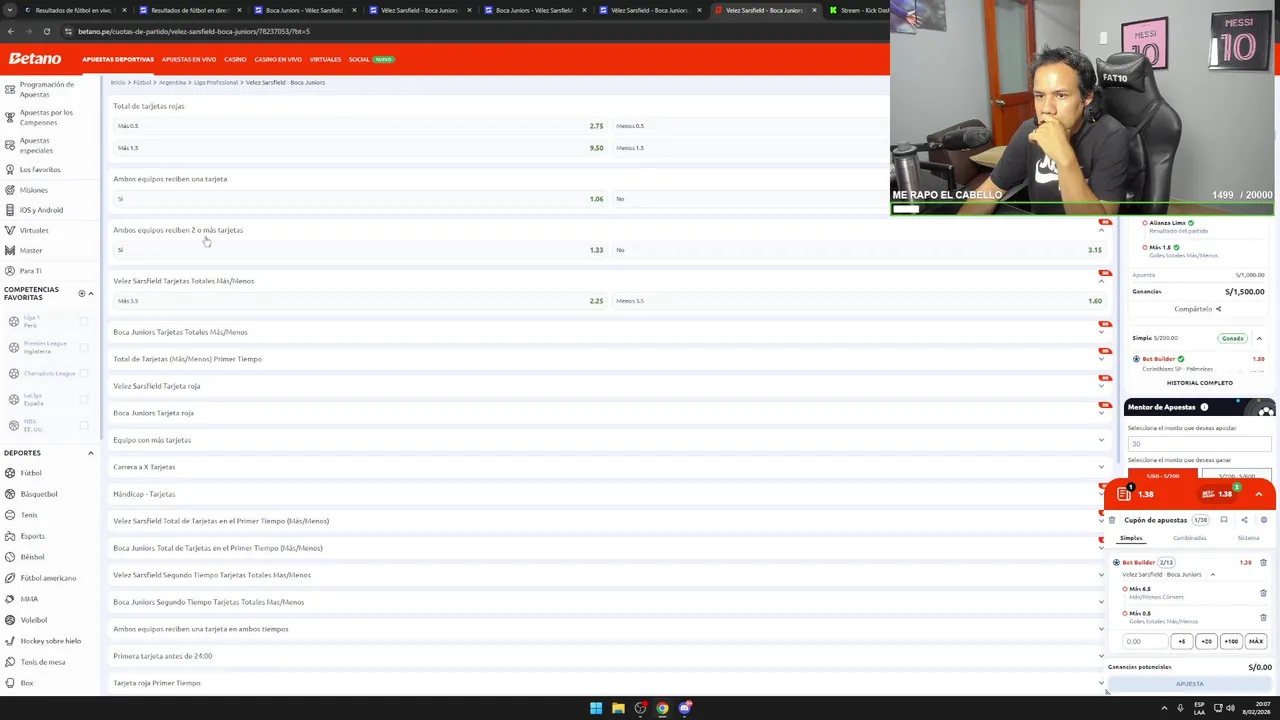Open the Esports controller icon
Screen dimensions: 1280x720
(10, 536)
